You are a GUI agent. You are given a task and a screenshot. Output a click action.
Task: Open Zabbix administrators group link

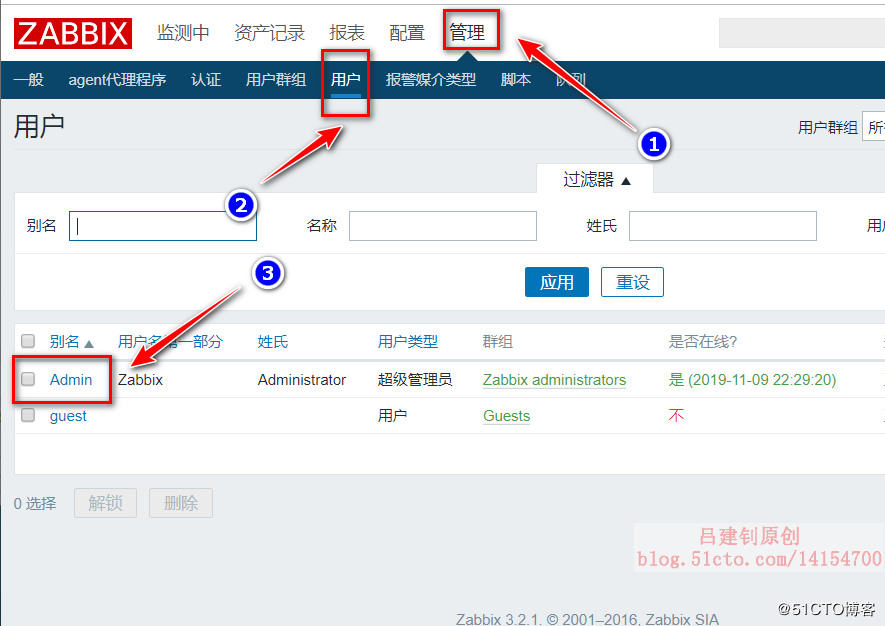point(554,380)
